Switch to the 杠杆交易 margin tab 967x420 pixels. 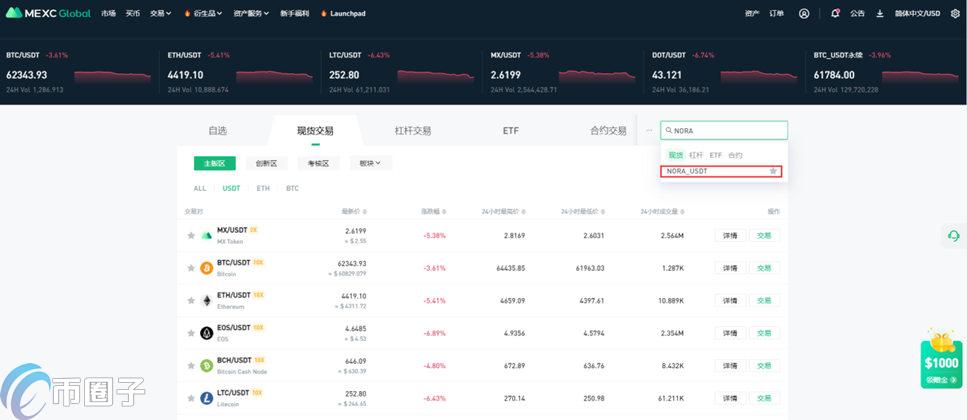pyautogui.click(x=413, y=131)
